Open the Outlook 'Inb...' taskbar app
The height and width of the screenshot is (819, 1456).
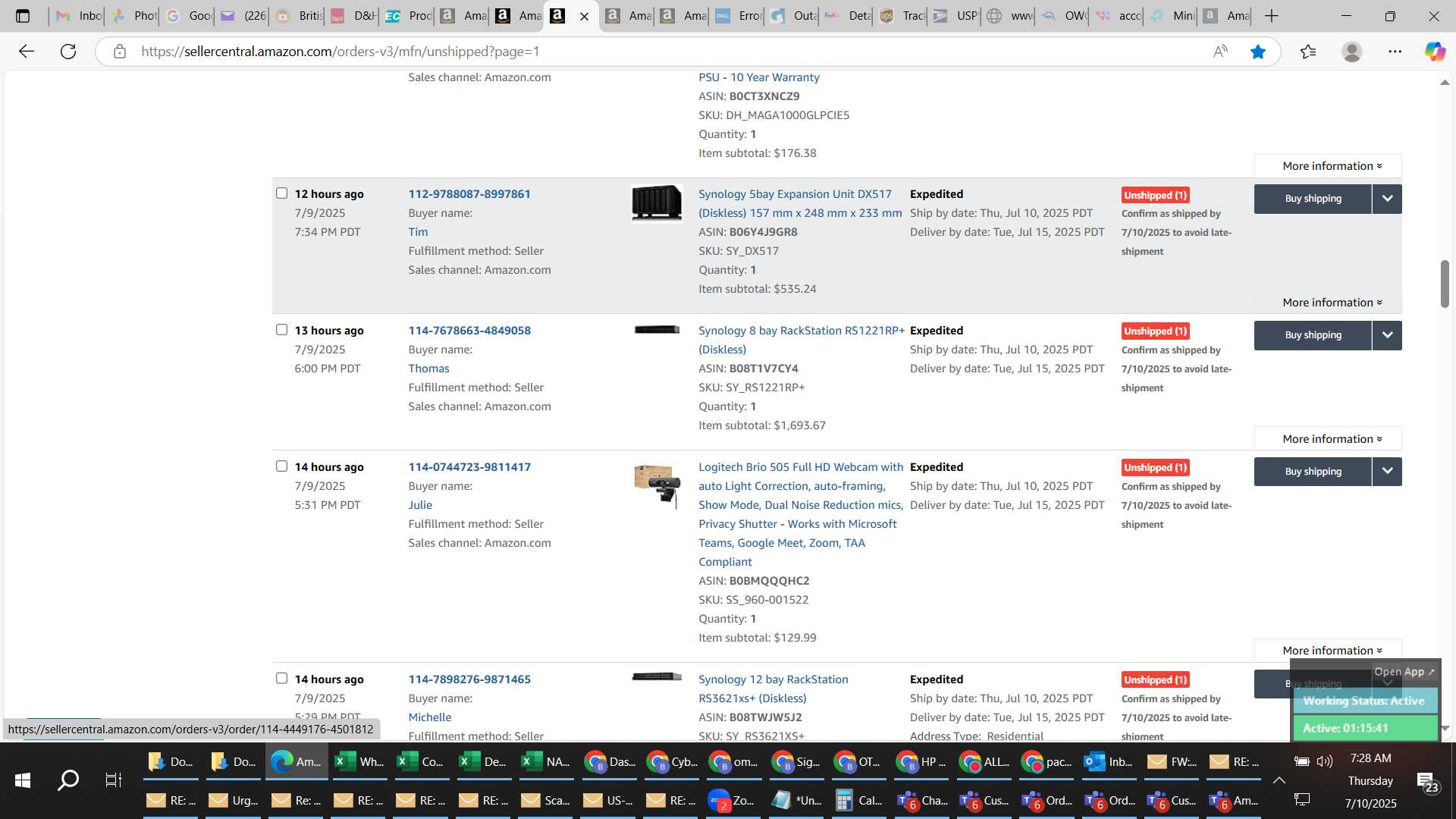tap(1108, 761)
